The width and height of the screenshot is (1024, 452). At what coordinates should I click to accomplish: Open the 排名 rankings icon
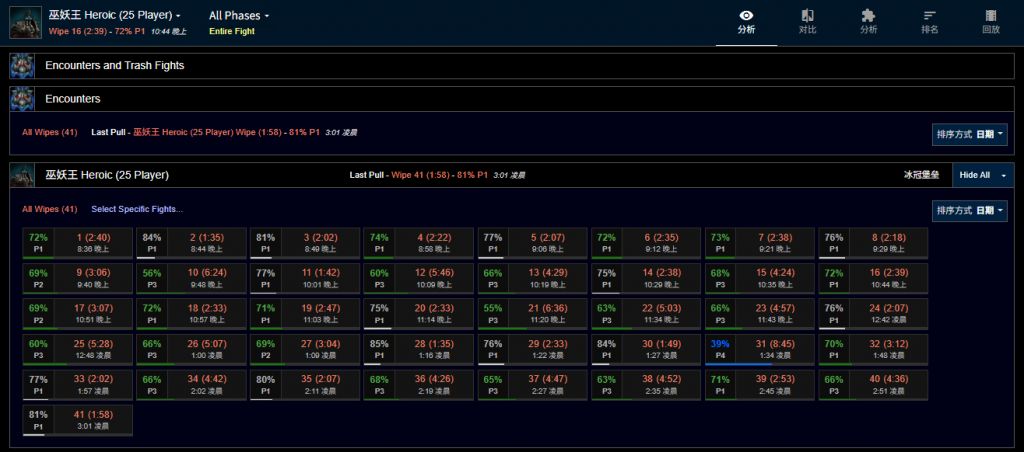929,21
